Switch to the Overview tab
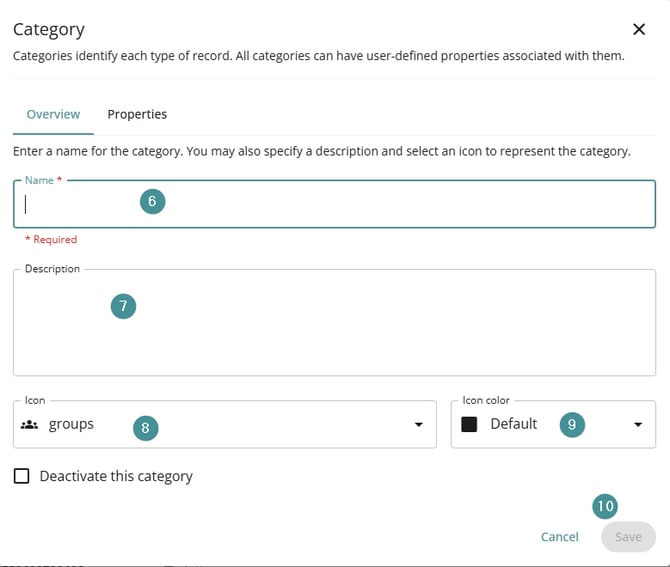This screenshot has height=567, width=670. [53, 114]
